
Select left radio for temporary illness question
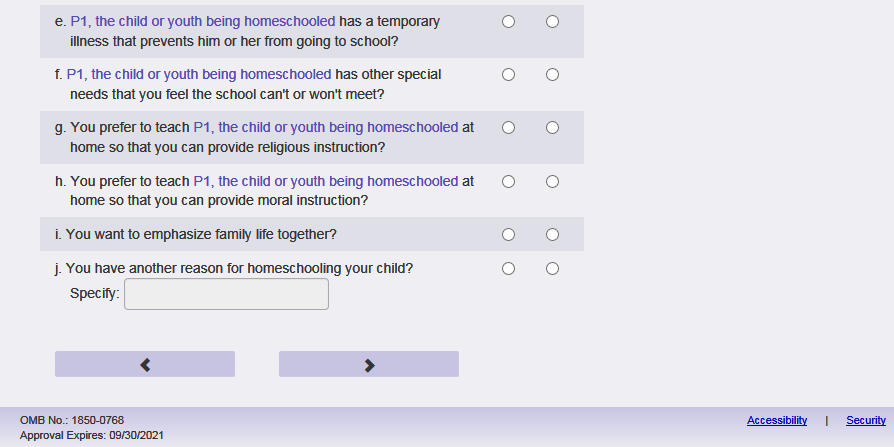(508, 22)
